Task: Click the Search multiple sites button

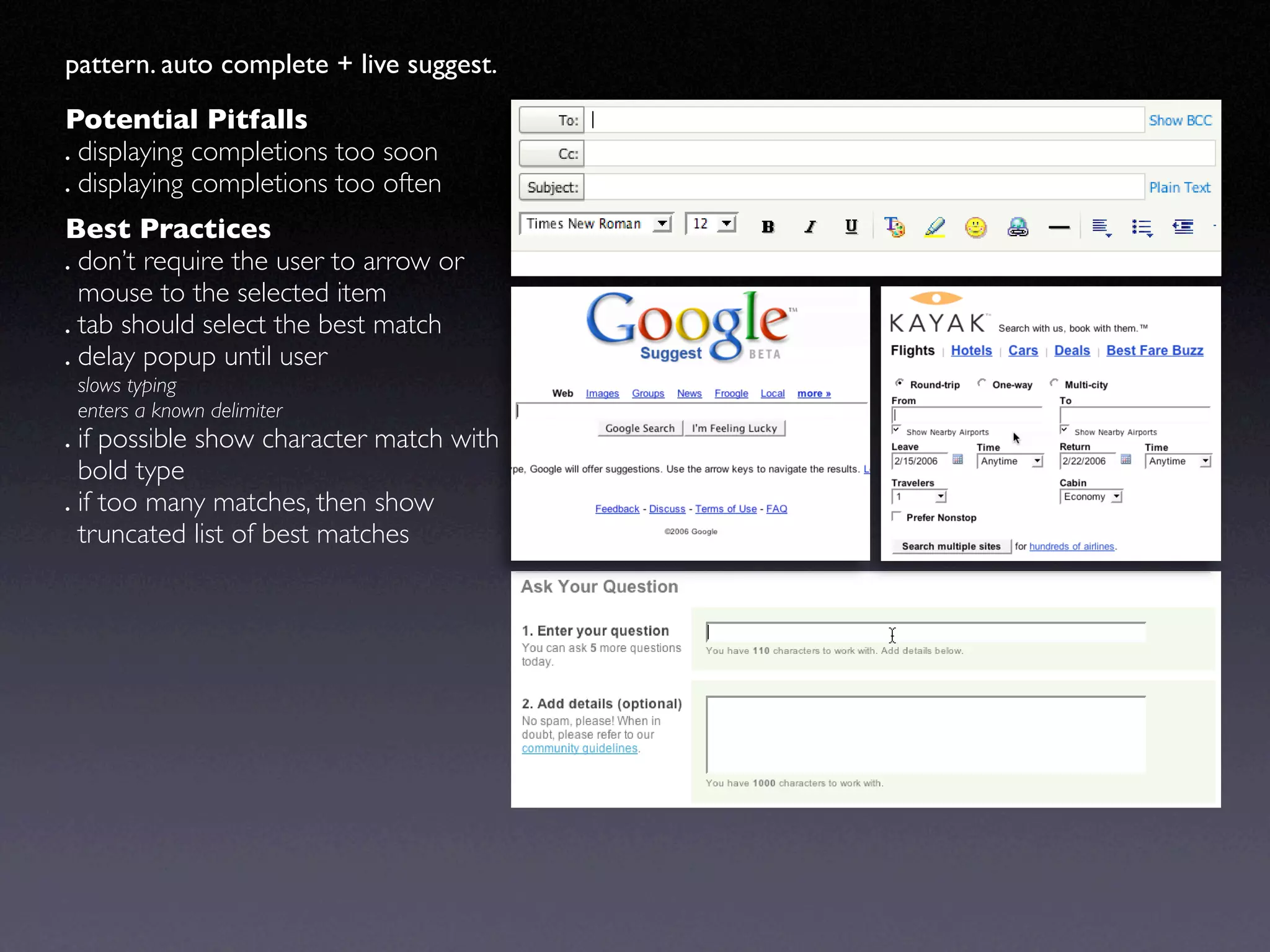Action: coord(951,546)
